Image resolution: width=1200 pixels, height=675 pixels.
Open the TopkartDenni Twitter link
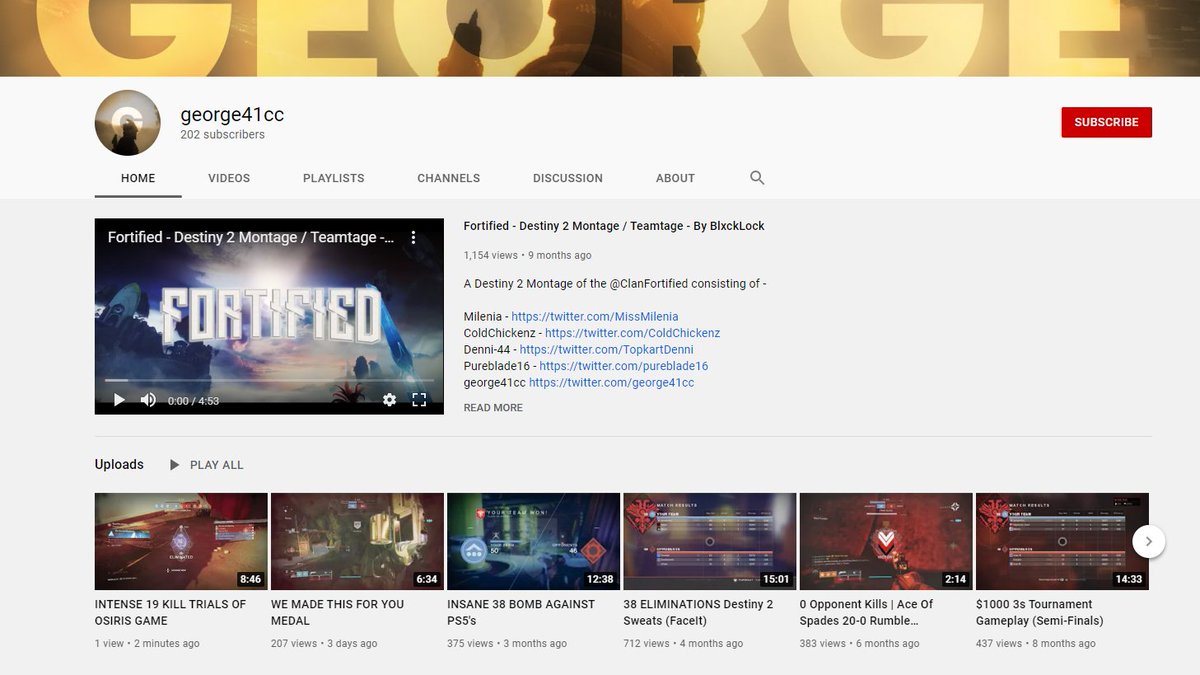(606, 350)
